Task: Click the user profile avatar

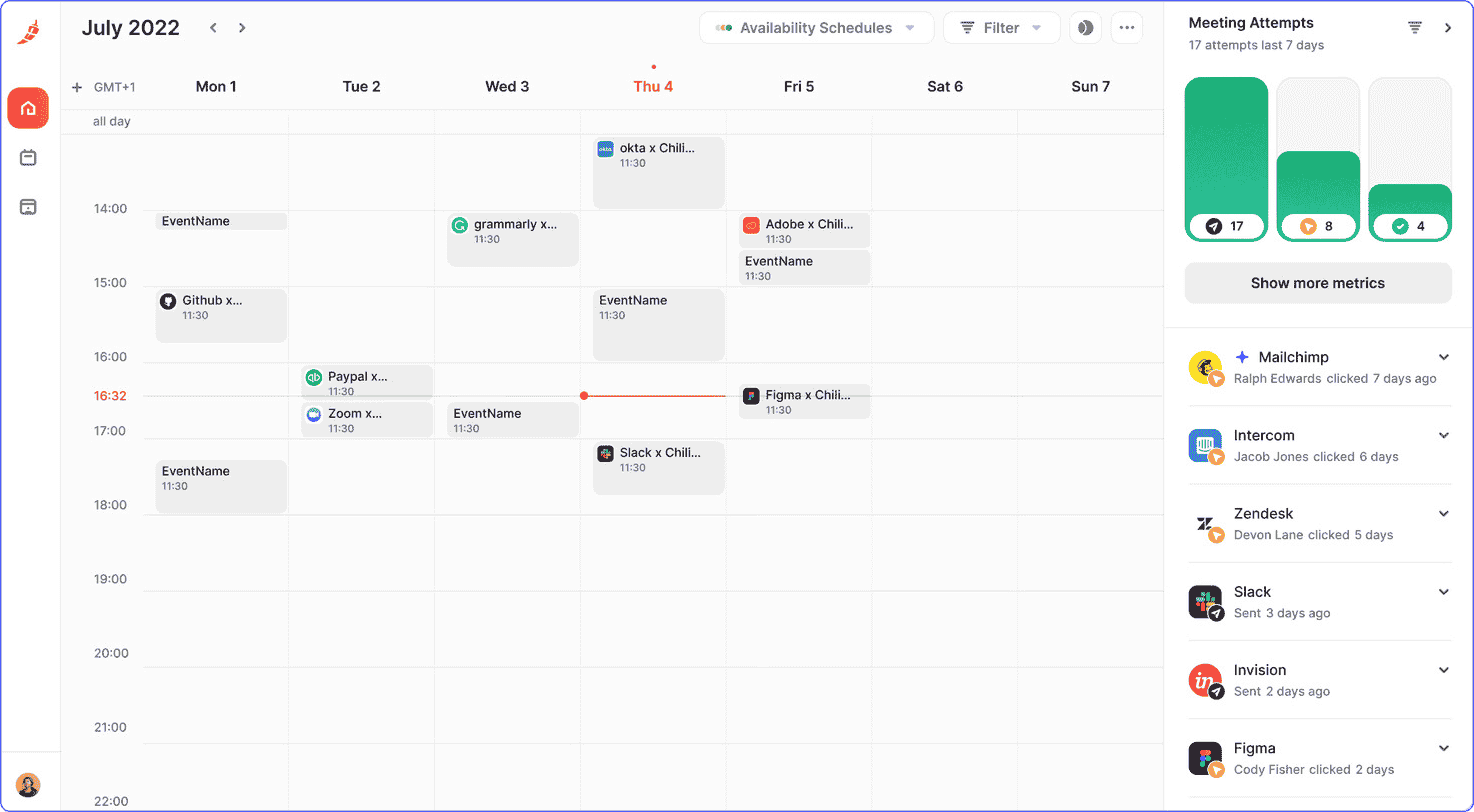Action: [28, 785]
